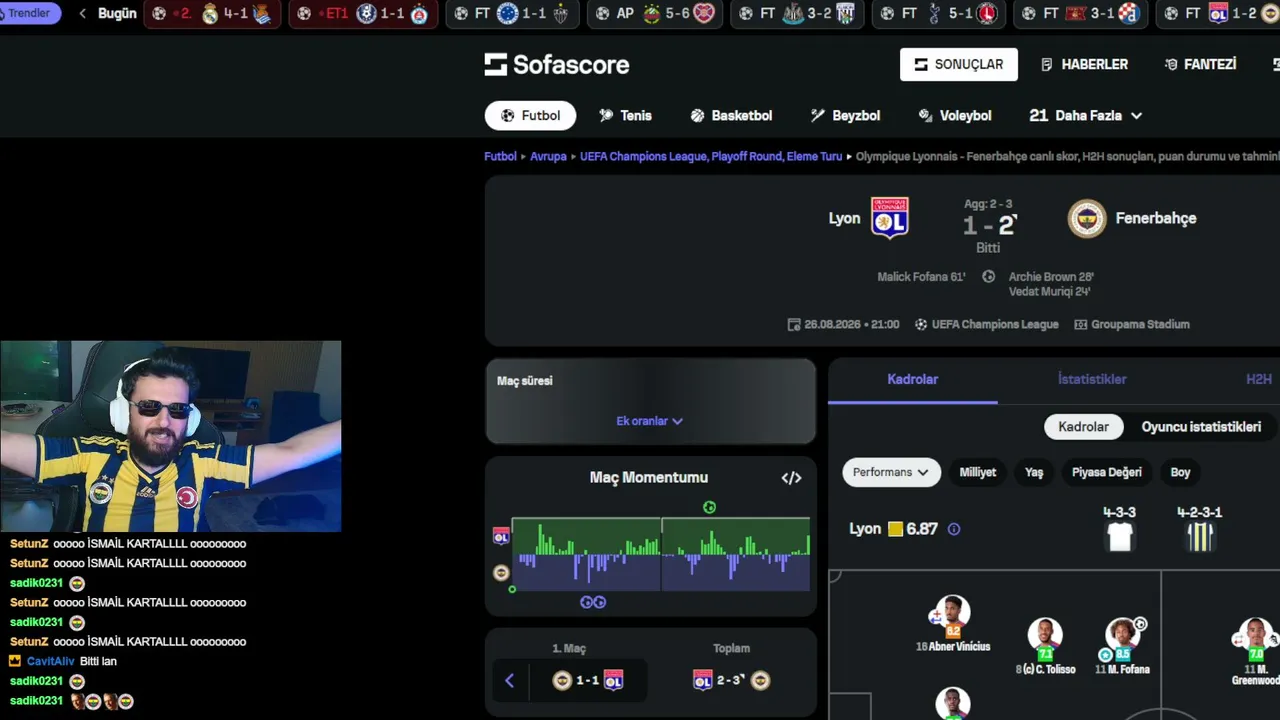Click the Toplam 2-3 aggregate score
The image size is (1280, 720).
pos(731,681)
